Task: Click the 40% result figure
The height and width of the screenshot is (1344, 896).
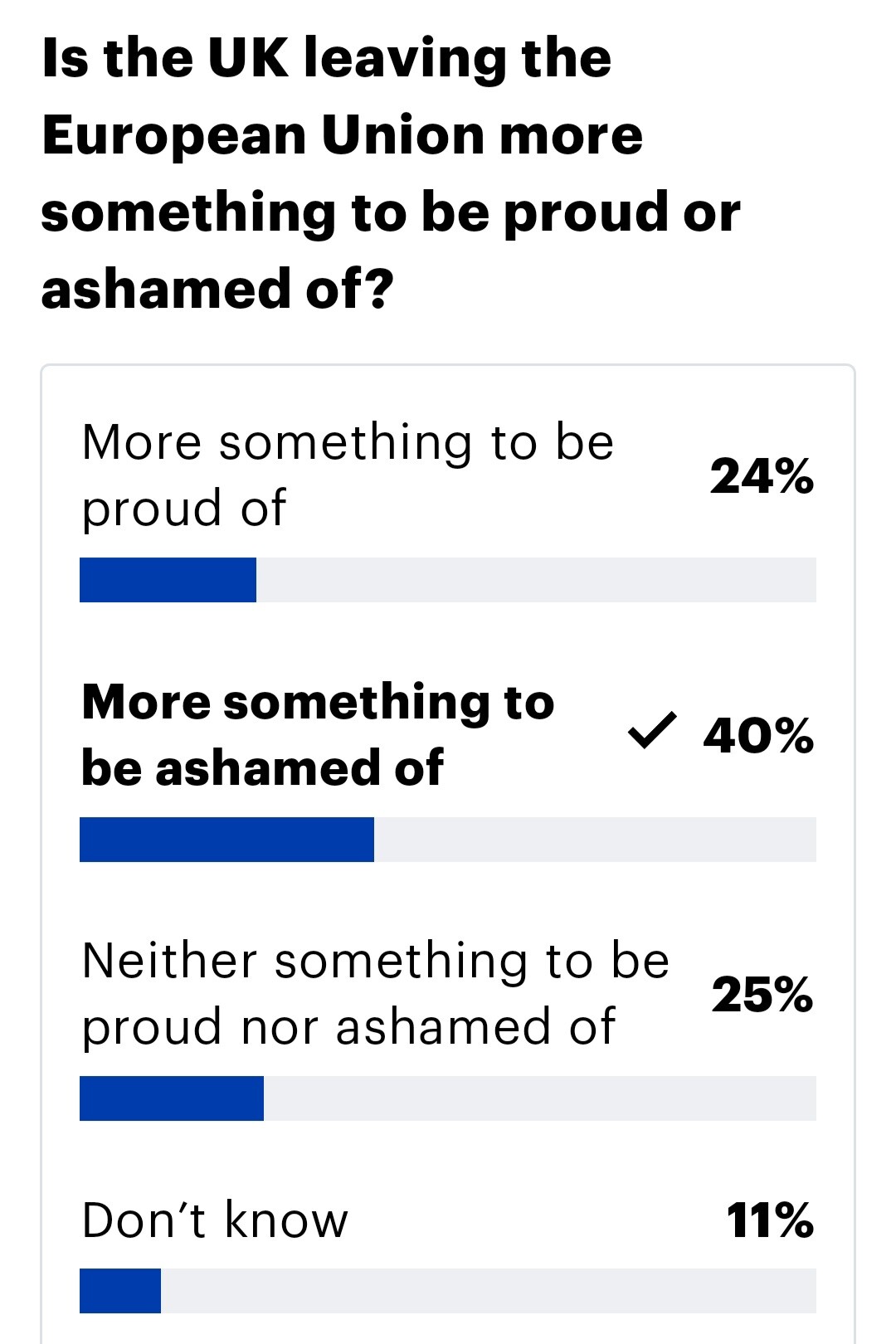Action: pos(758,736)
